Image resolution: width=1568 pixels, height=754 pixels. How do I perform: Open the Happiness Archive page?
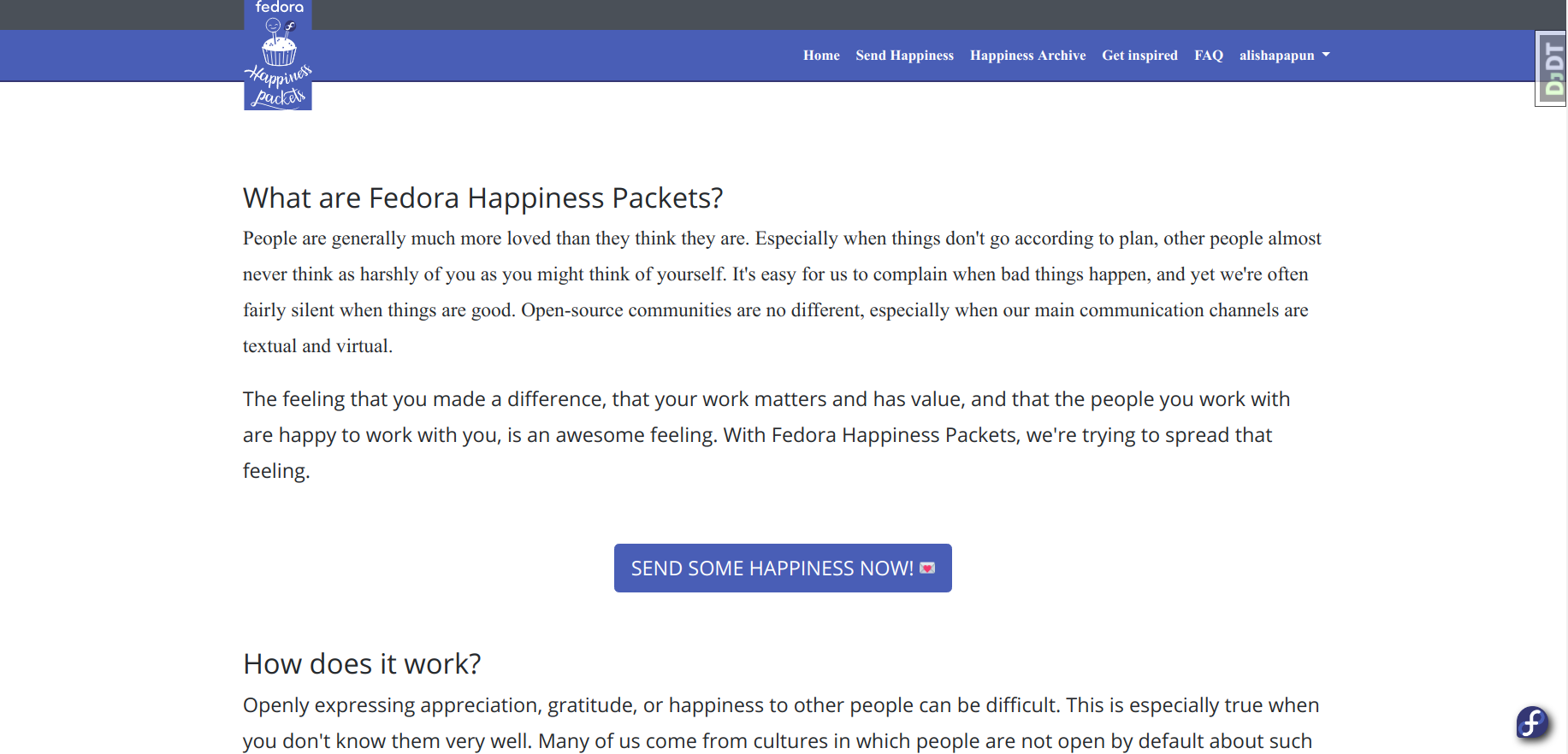tap(1027, 56)
